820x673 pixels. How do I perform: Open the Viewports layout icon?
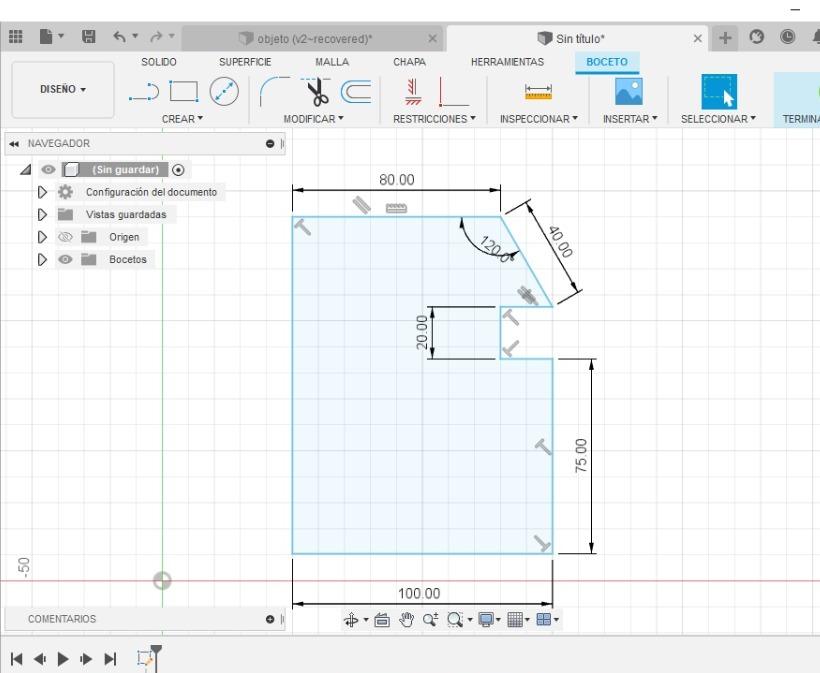click(x=544, y=620)
